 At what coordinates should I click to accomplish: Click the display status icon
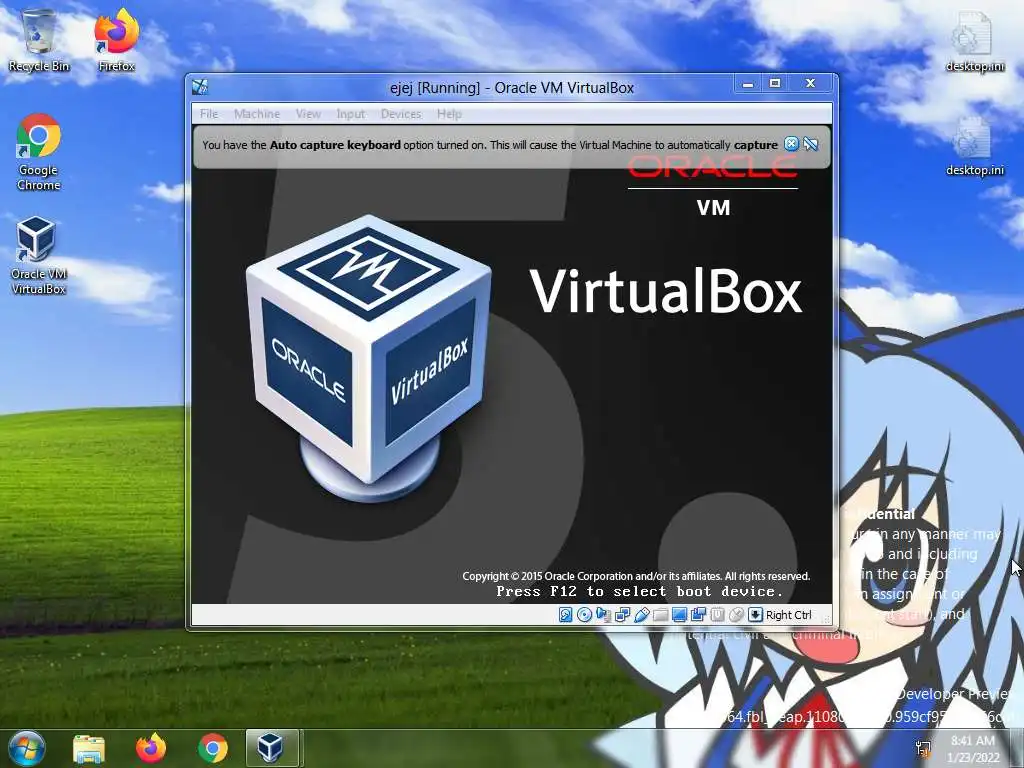[x=679, y=615]
